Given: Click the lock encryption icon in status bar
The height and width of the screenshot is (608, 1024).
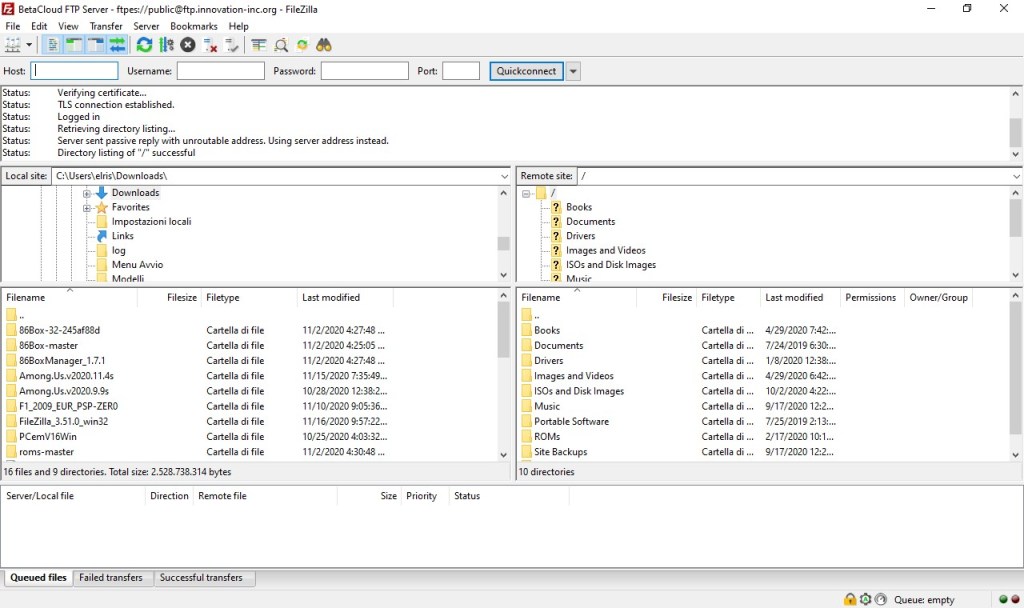Looking at the screenshot, I should [x=849, y=599].
